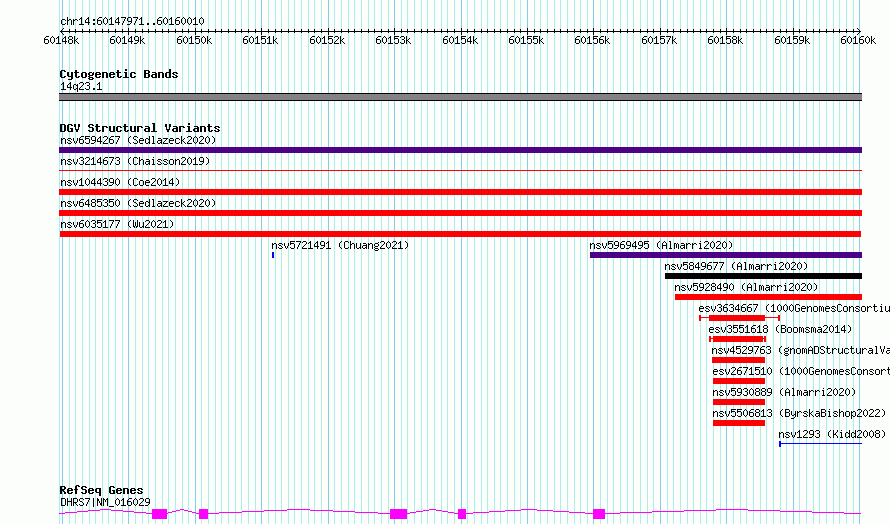Open nsv1293 (Kidd2008) label
The width and height of the screenshot is (890, 524).
click(x=832, y=434)
